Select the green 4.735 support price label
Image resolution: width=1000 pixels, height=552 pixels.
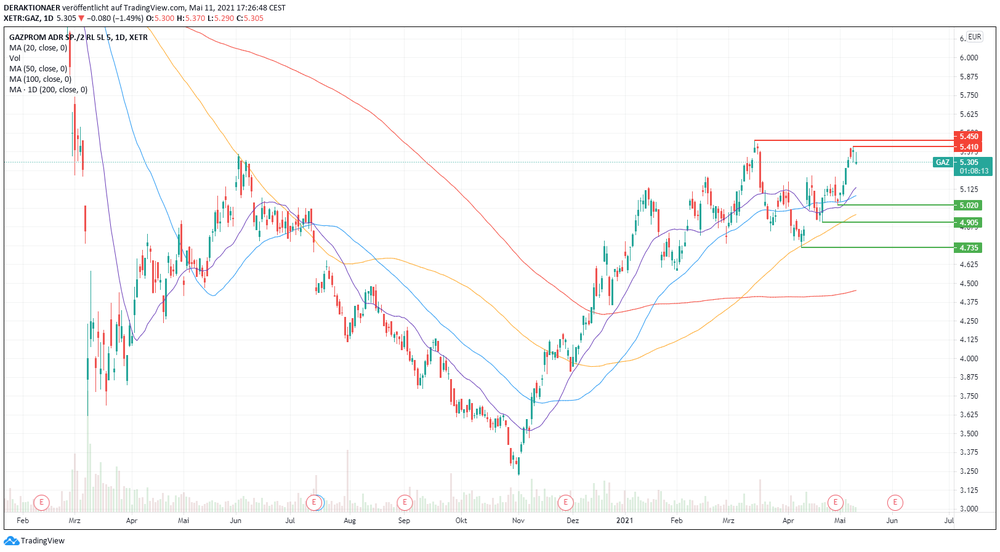968,248
